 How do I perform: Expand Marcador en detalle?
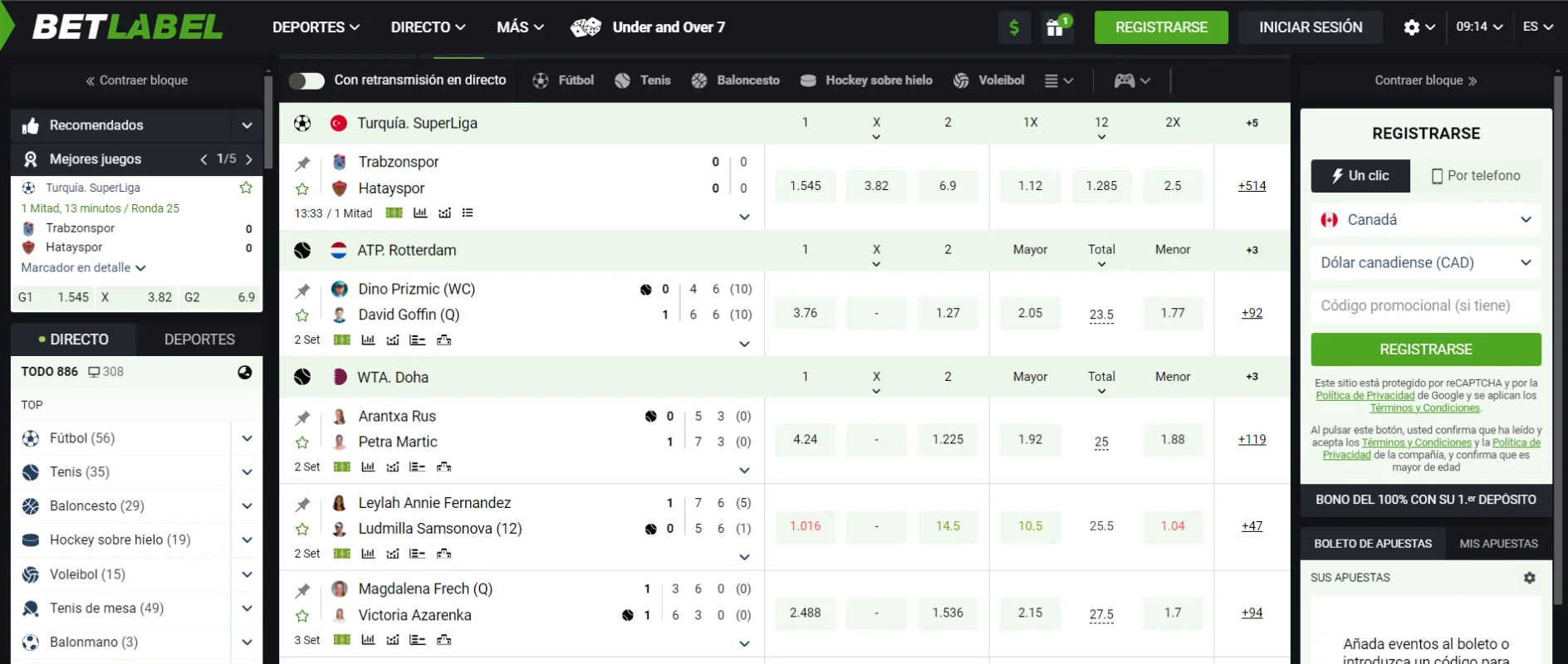[83, 268]
